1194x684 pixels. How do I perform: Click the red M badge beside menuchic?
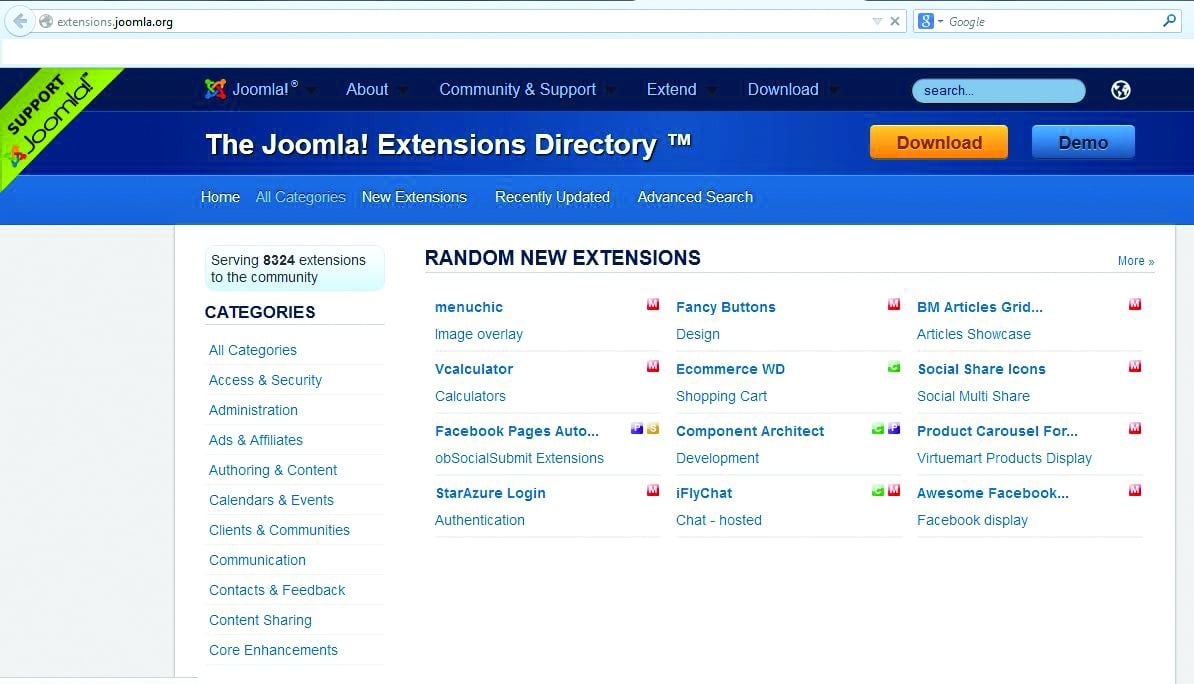pos(653,305)
